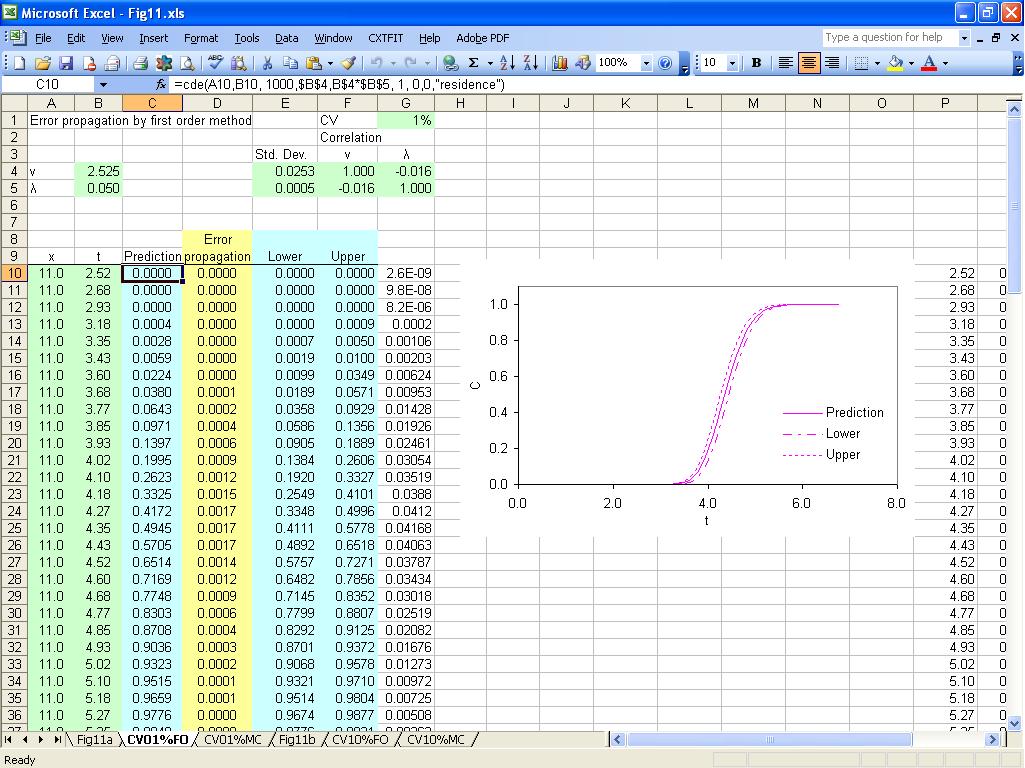The image size is (1025, 768).
Task: Click the AutoSum icon
Action: [473, 63]
